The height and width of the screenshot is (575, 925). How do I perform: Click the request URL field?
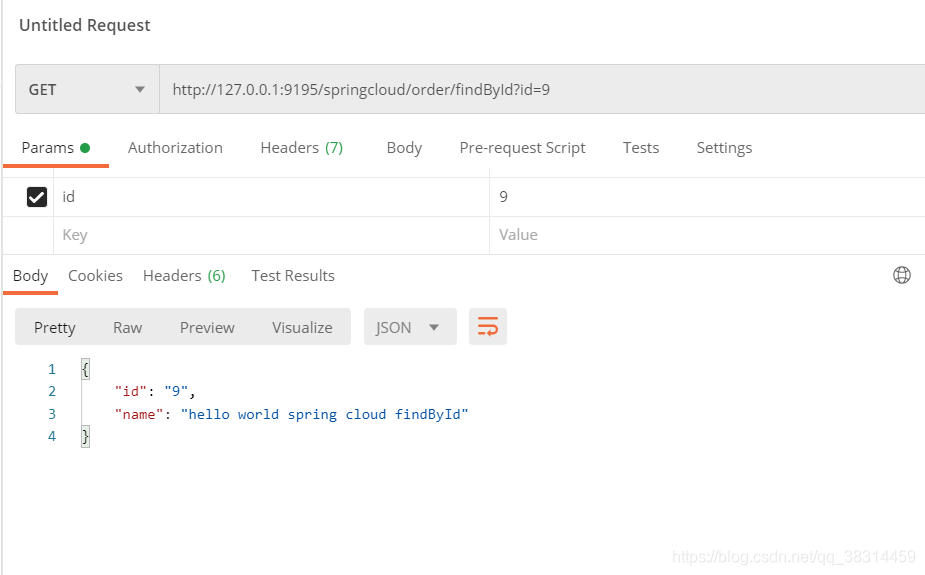(542, 90)
